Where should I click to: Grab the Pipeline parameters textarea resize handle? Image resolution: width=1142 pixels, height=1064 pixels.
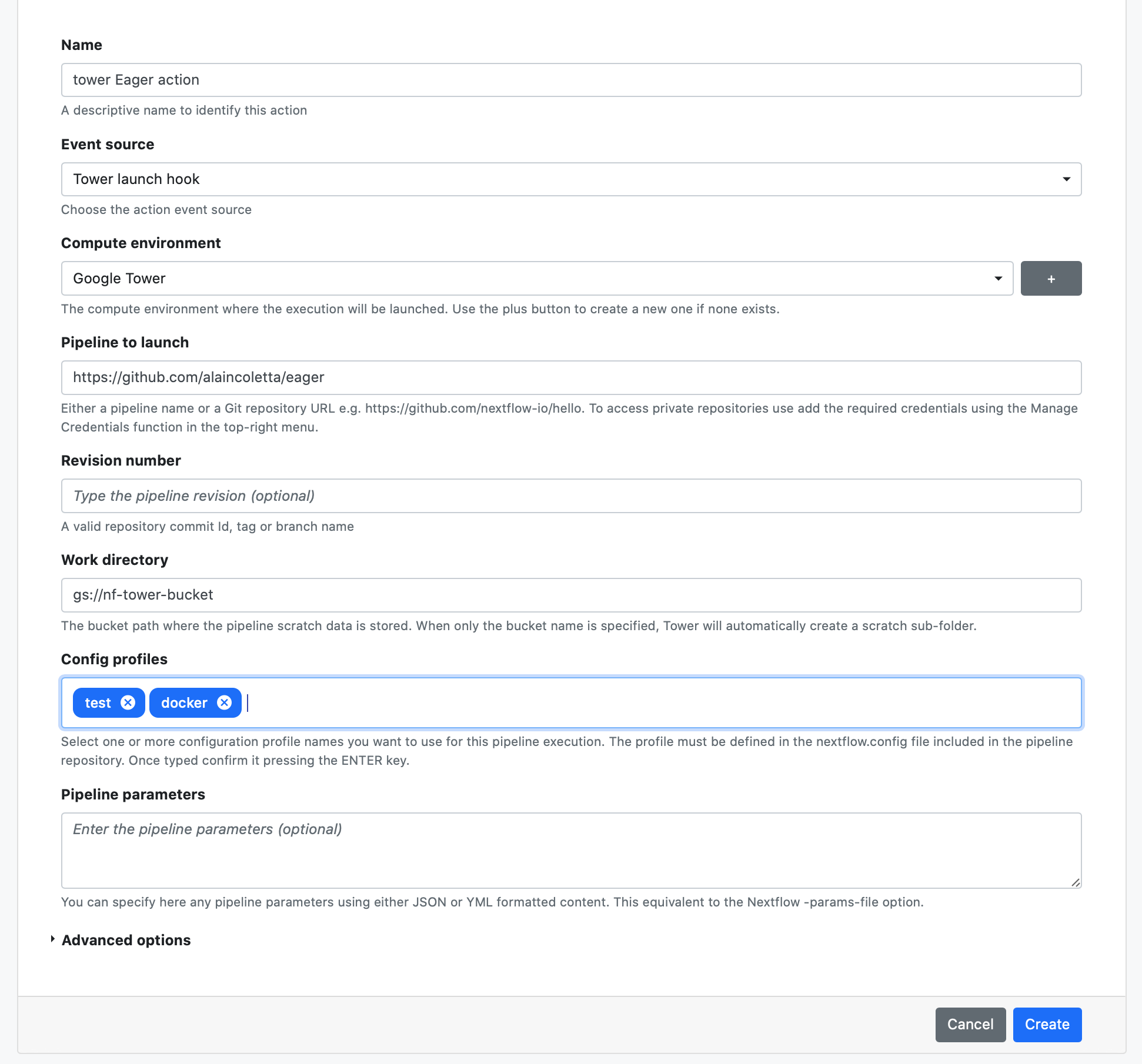click(1076, 882)
